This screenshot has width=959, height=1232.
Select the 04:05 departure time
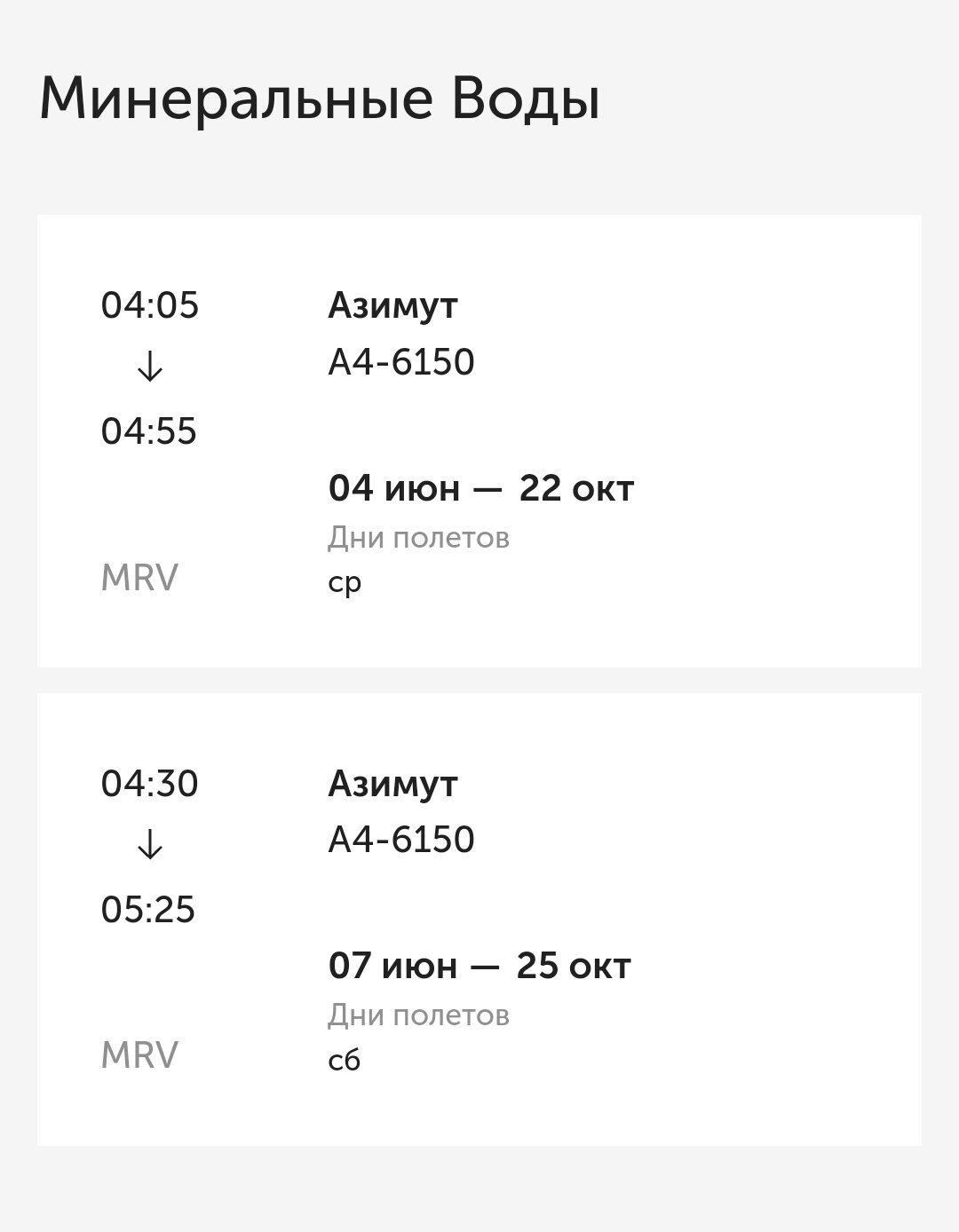coord(150,305)
